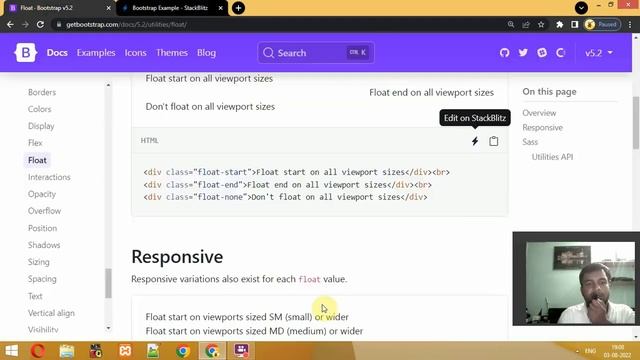
Task: Open Flex in the sidebar
Action: (35, 143)
